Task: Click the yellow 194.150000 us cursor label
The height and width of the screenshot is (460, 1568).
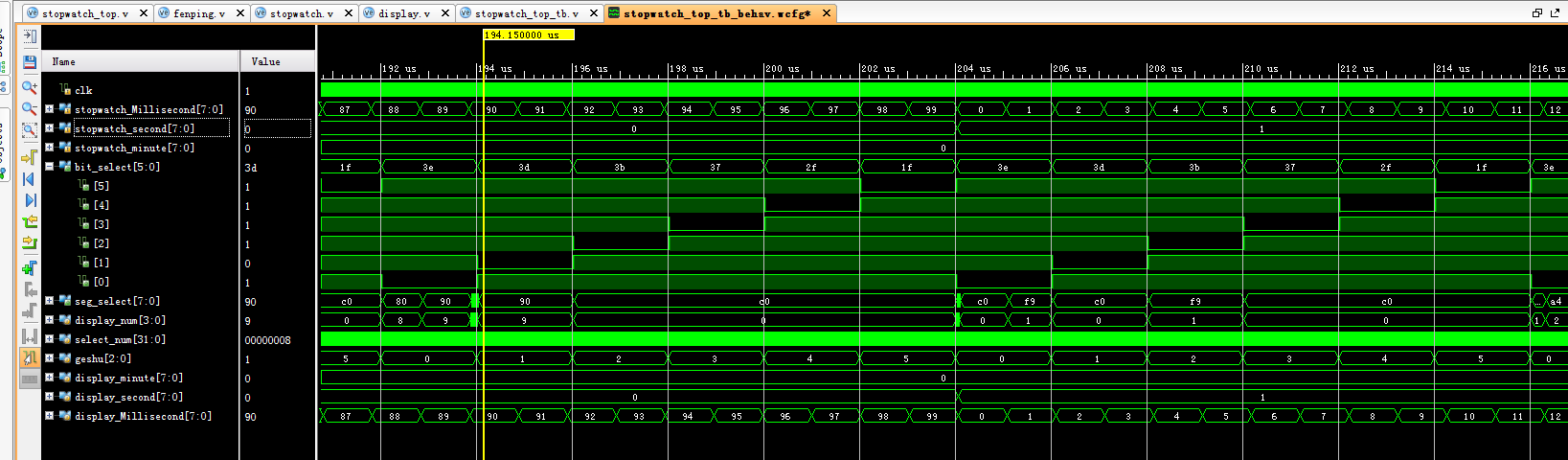Action: click(x=529, y=35)
